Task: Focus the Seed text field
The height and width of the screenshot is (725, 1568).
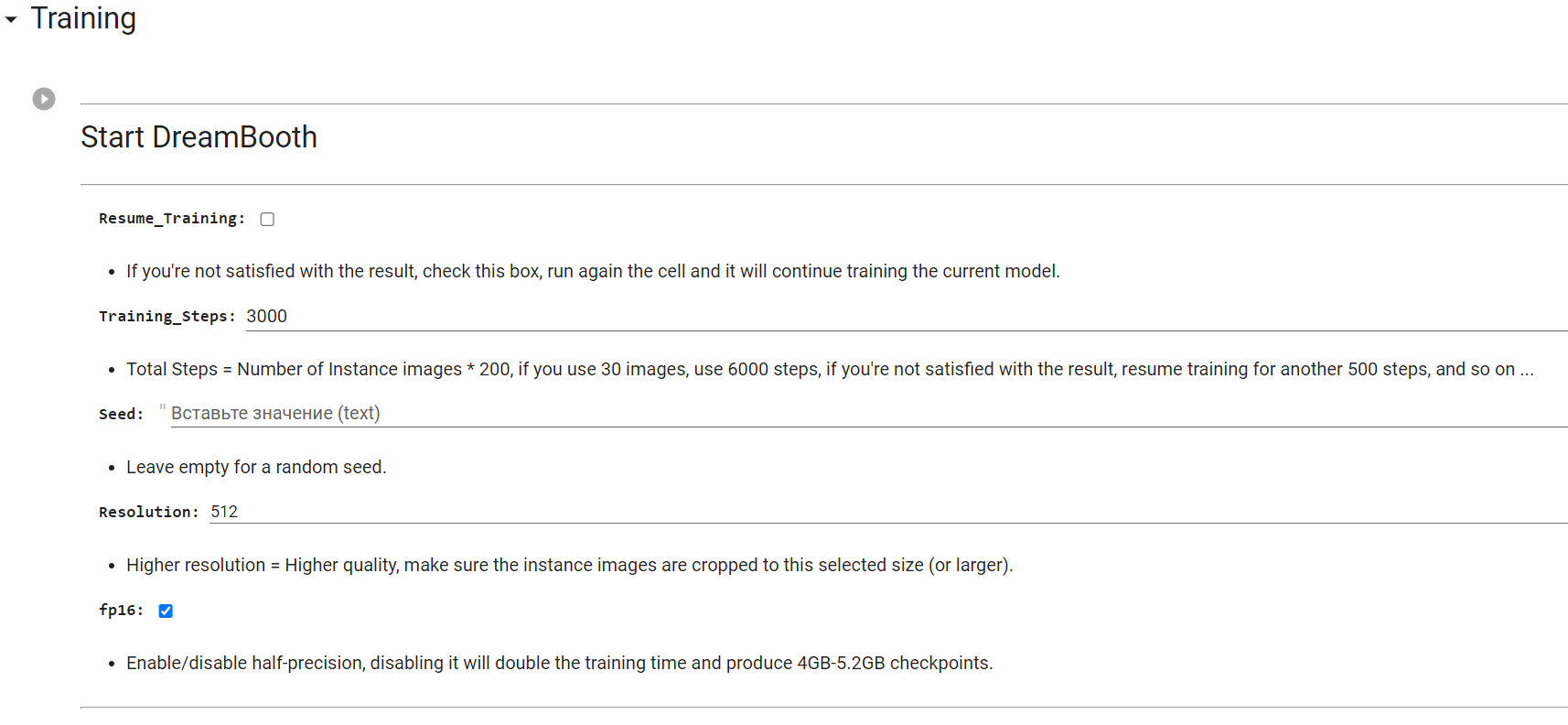Action: (x=867, y=414)
